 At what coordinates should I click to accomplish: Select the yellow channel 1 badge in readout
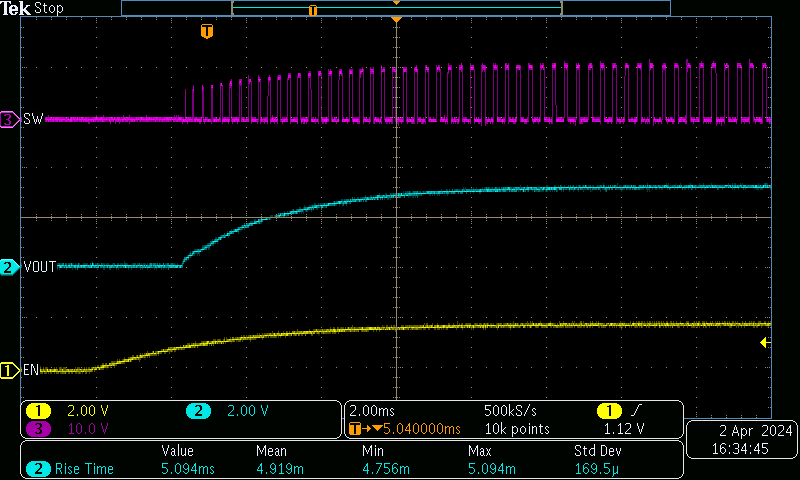[x=38, y=411]
